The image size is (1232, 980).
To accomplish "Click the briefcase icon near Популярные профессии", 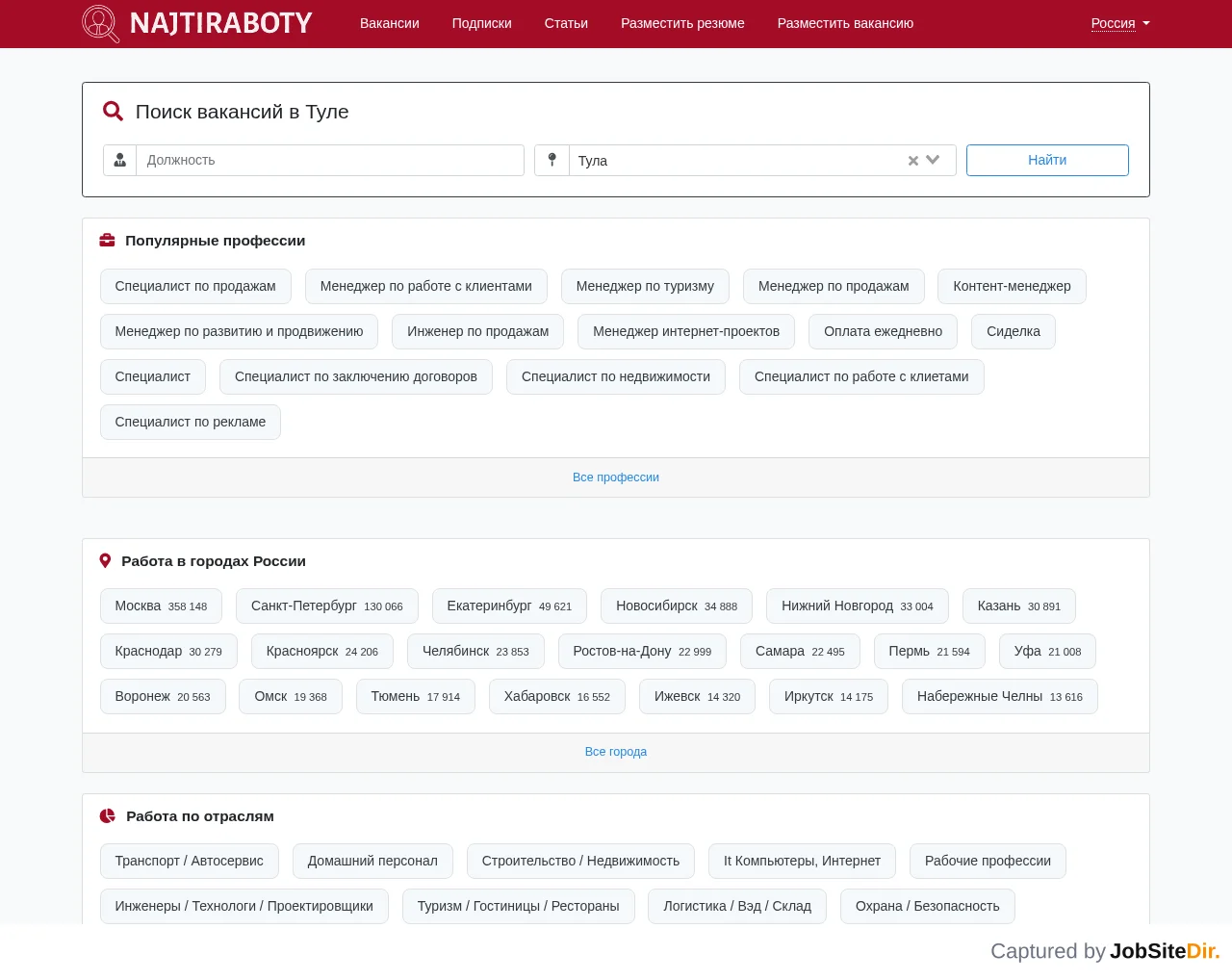I will (108, 241).
